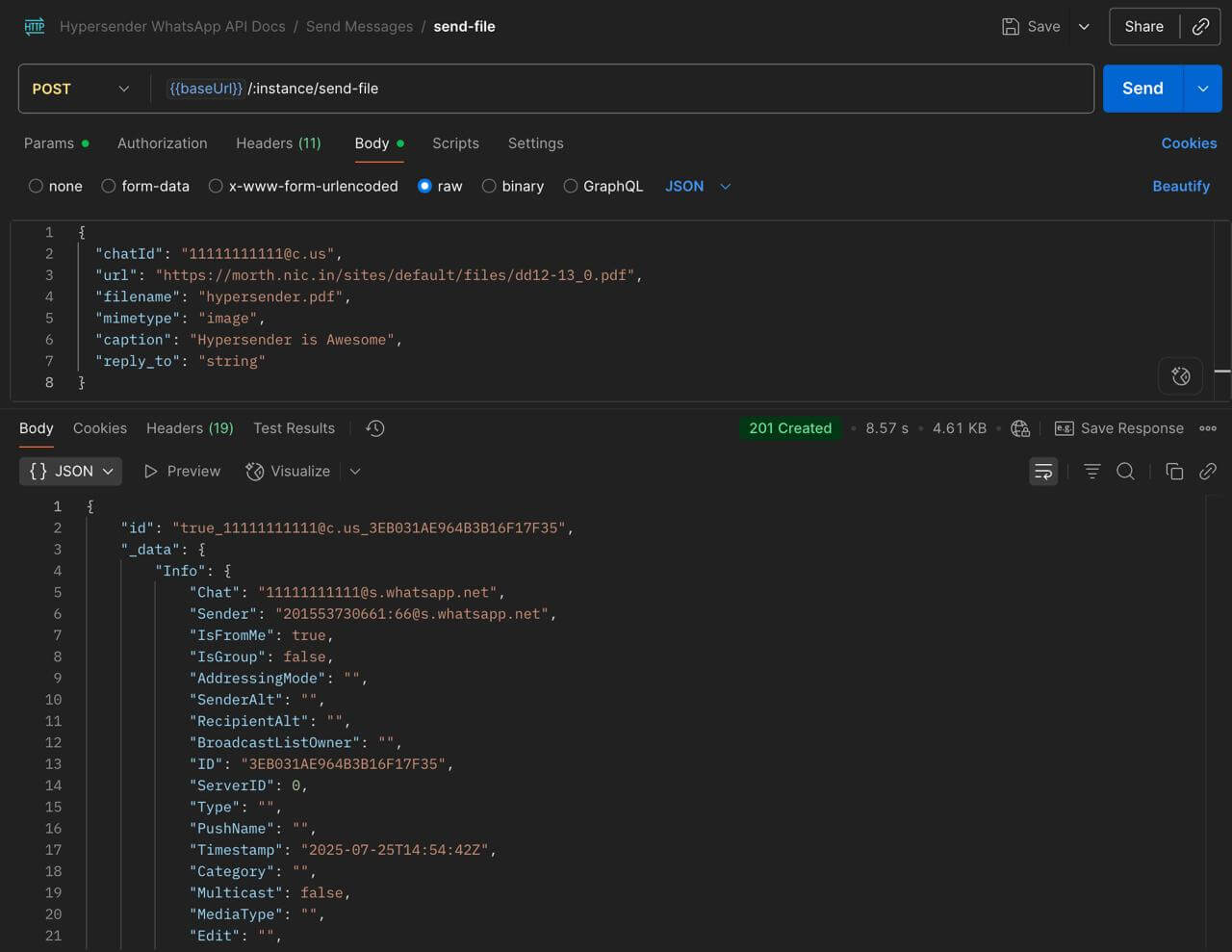1232x952 pixels.
Task: Click the Save button label
Action: 1043,27
